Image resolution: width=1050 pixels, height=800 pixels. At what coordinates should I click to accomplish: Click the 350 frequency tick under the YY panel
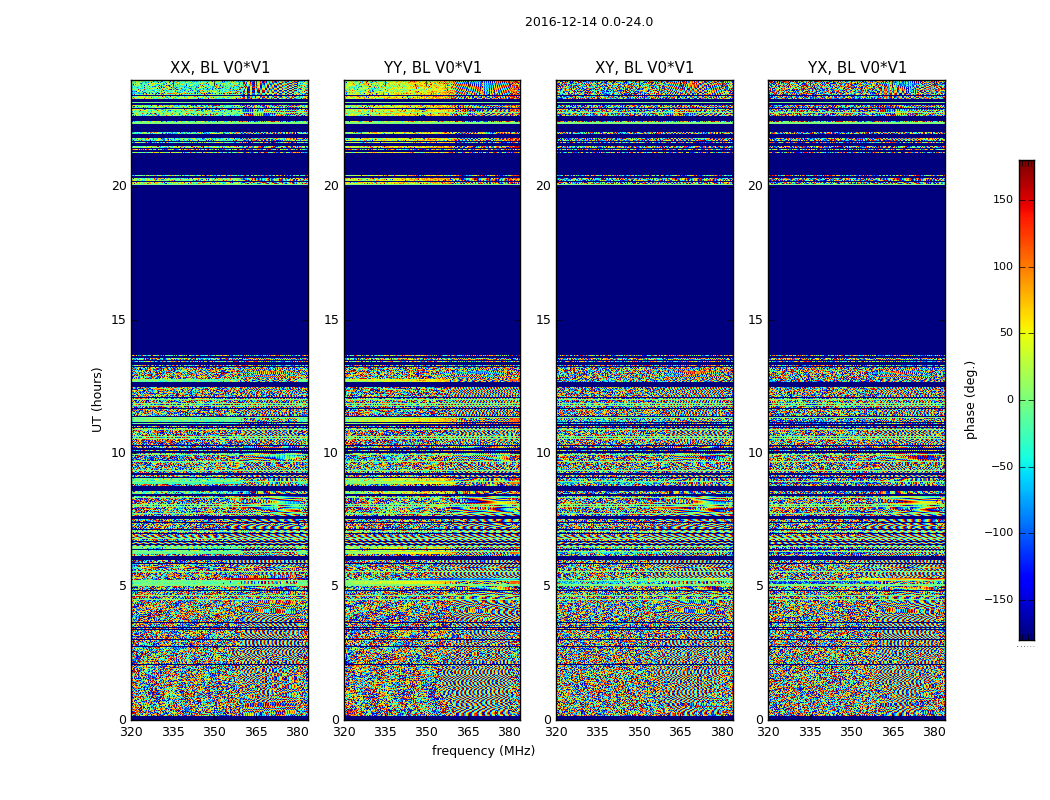[x=426, y=732]
